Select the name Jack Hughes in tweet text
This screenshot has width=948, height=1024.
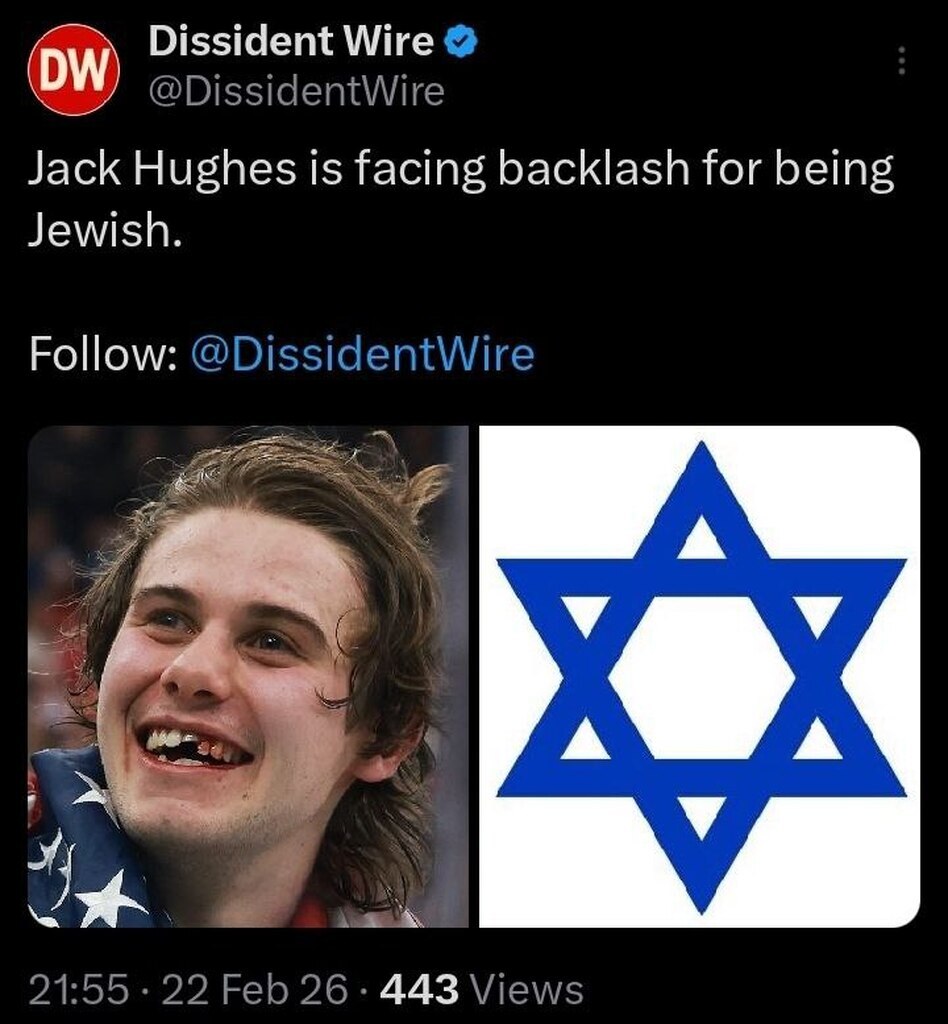click(x=161, y=168)
